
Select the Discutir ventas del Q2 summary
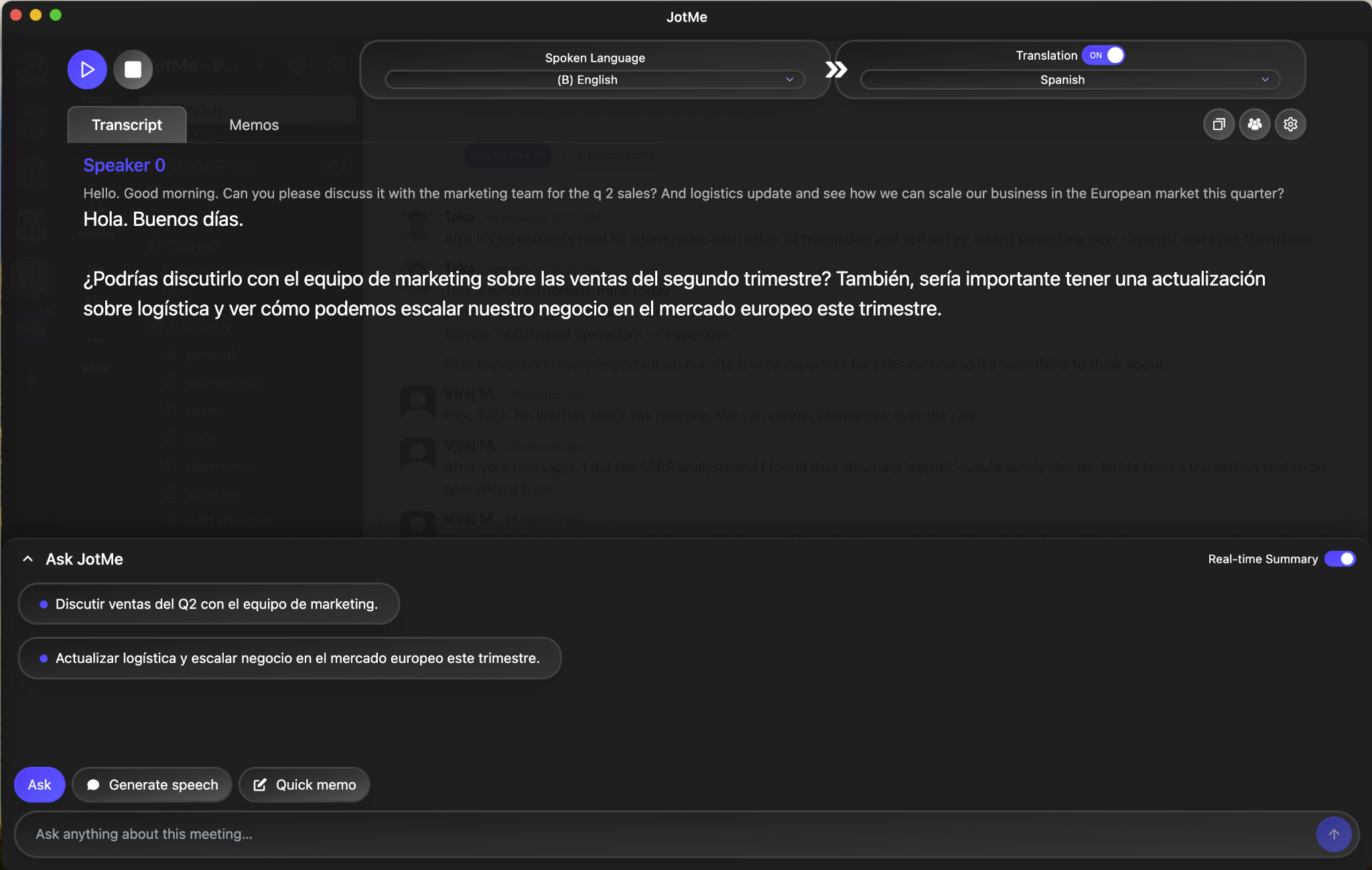tap(209, 603)
